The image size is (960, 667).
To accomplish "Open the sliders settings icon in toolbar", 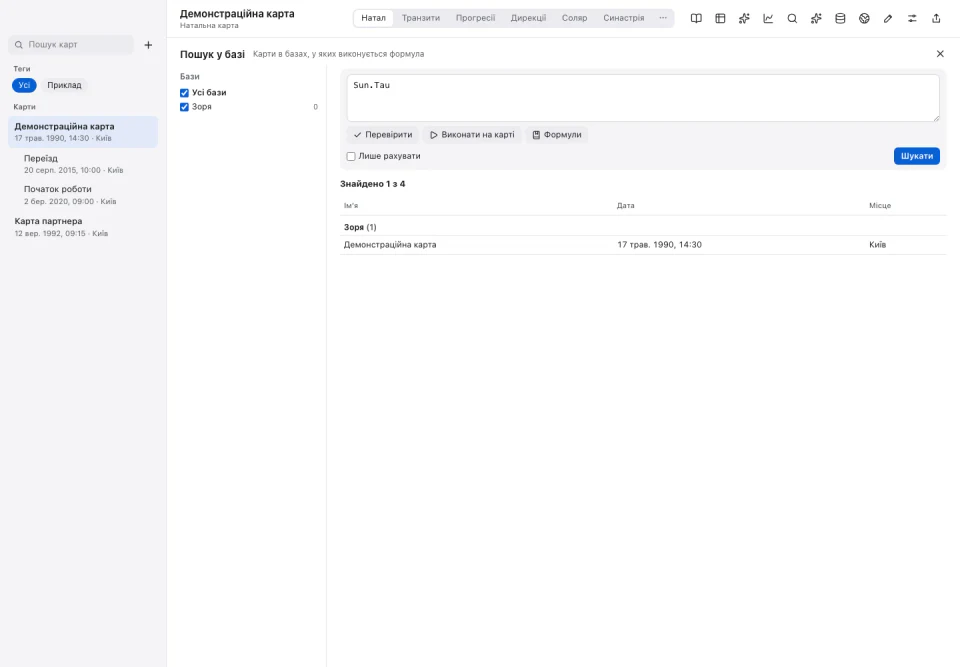I will click(x=912, y=18).
